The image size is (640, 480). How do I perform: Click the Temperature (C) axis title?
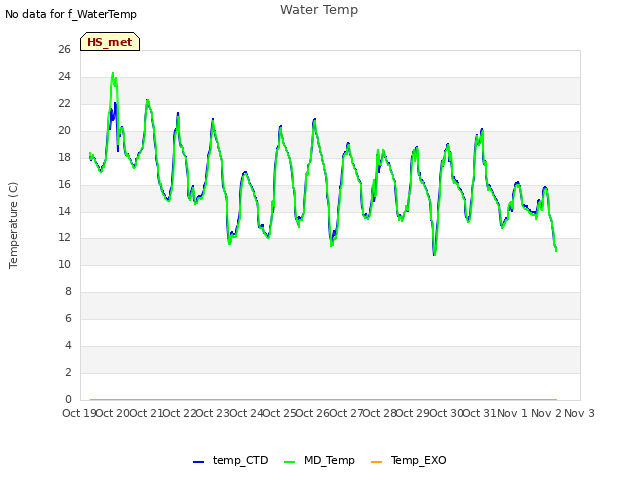pyautogui.click(x=13, y=225)
